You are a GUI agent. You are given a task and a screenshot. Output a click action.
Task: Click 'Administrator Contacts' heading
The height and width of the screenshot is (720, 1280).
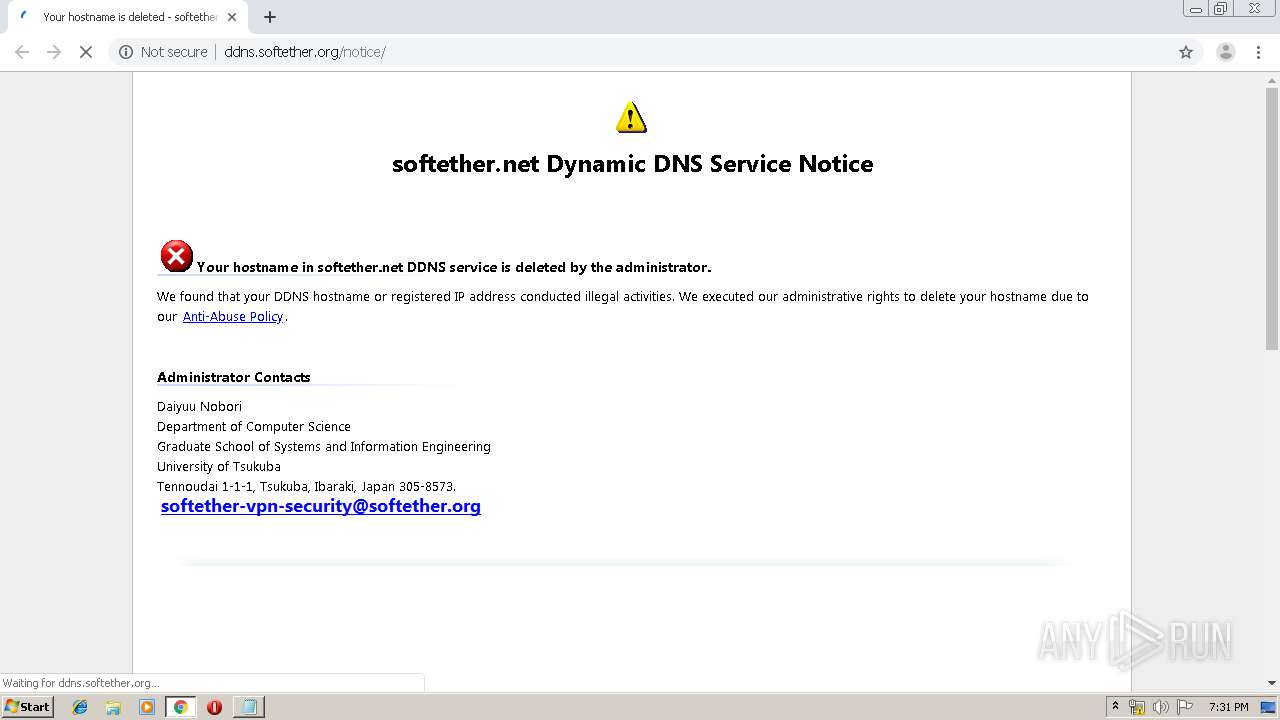coord(234,377)
